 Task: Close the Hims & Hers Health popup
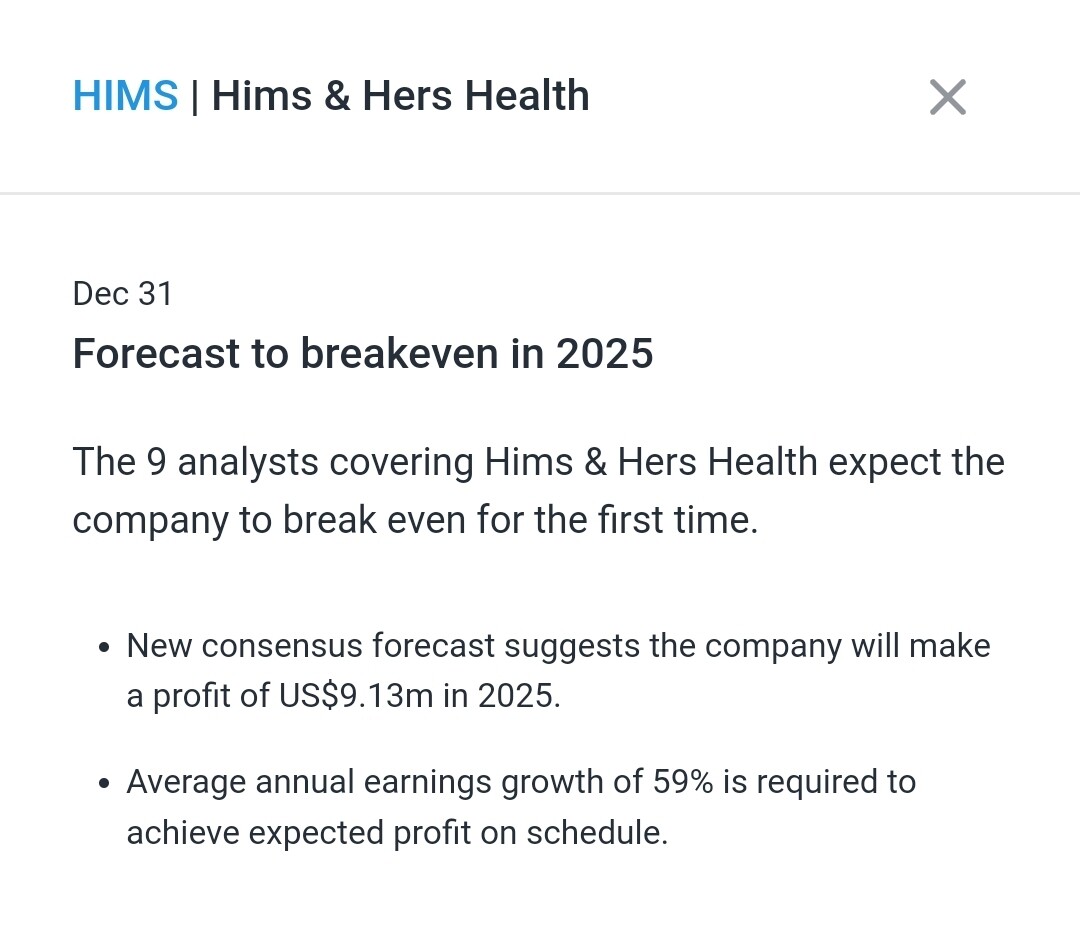(947, 97)
